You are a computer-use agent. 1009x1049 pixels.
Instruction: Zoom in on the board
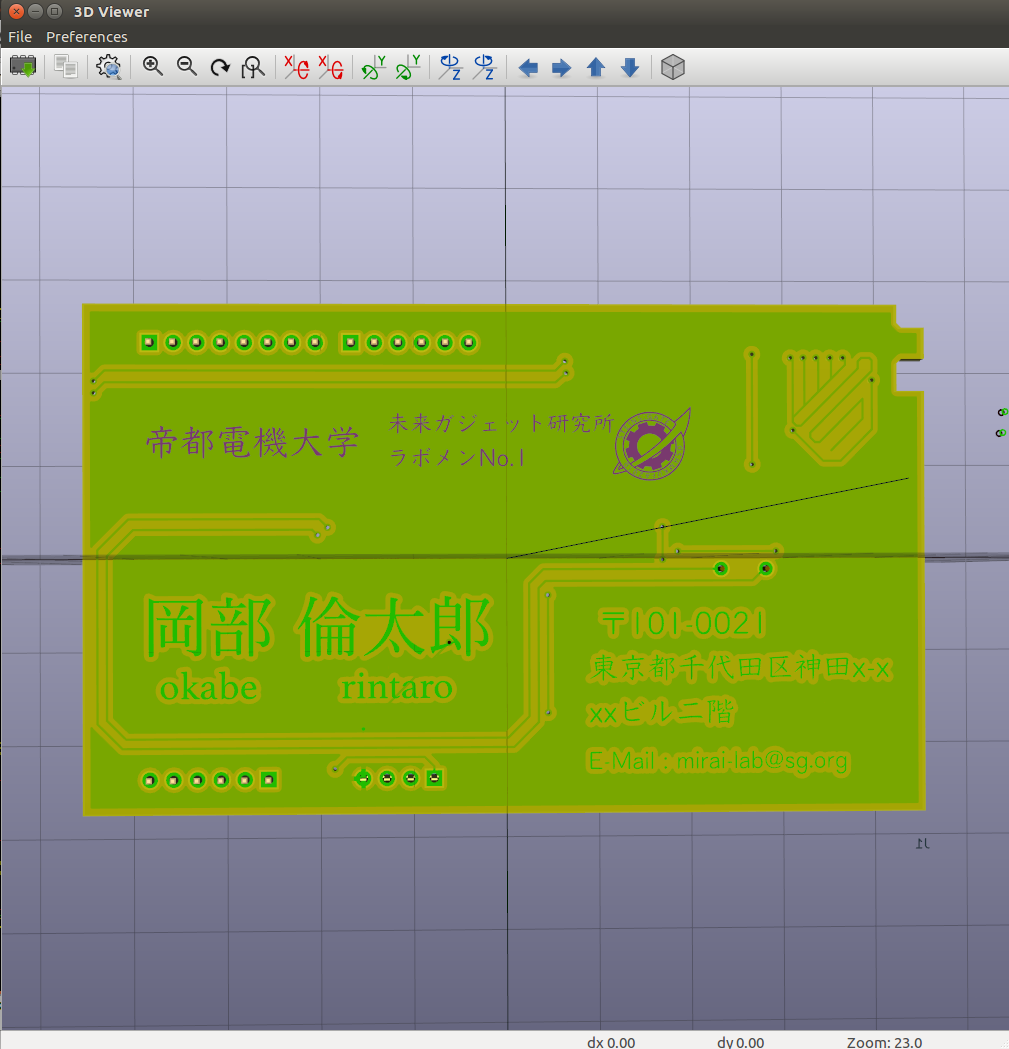[x=152, y=67]
